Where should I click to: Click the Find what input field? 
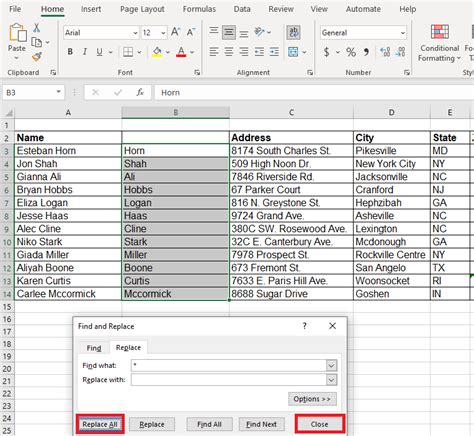point(229,366)
